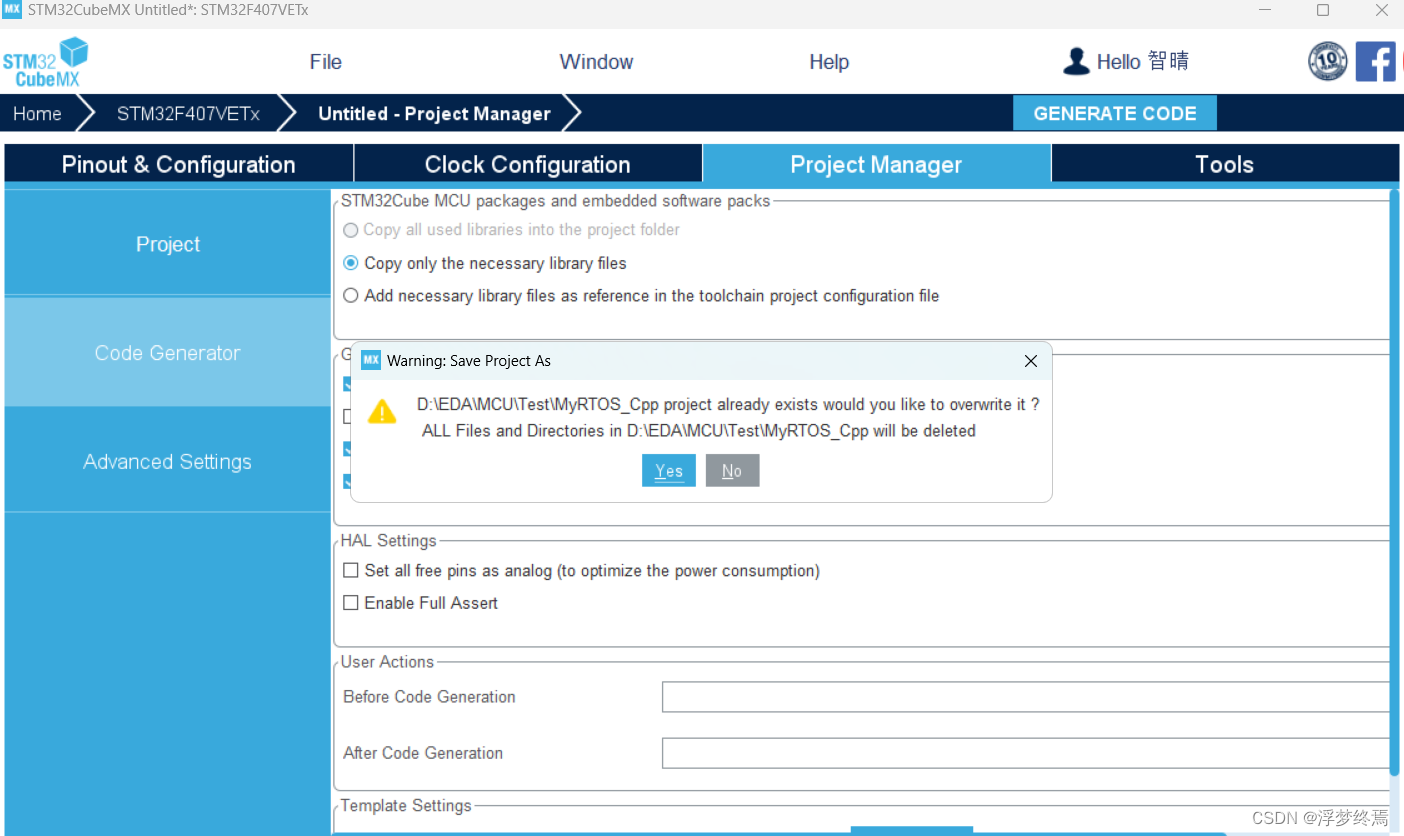Click the STM32CubeMX logo

pos(45,62)
